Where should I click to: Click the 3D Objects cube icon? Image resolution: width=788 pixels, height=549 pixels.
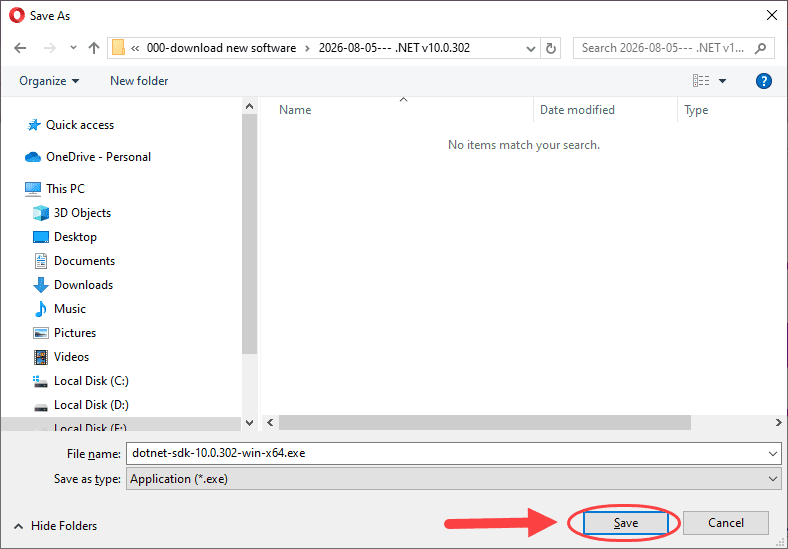41,213
